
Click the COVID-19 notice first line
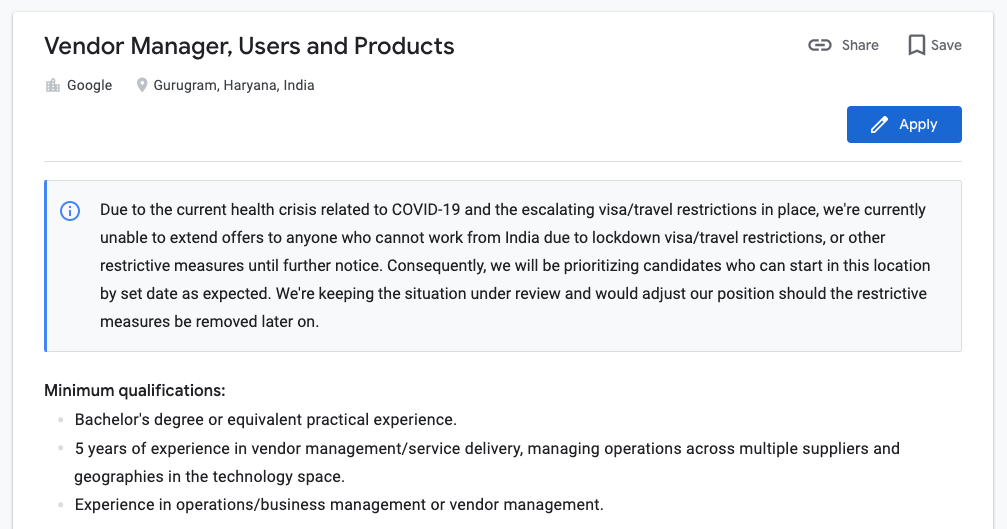pyautogui.click(x=512, y=210)
